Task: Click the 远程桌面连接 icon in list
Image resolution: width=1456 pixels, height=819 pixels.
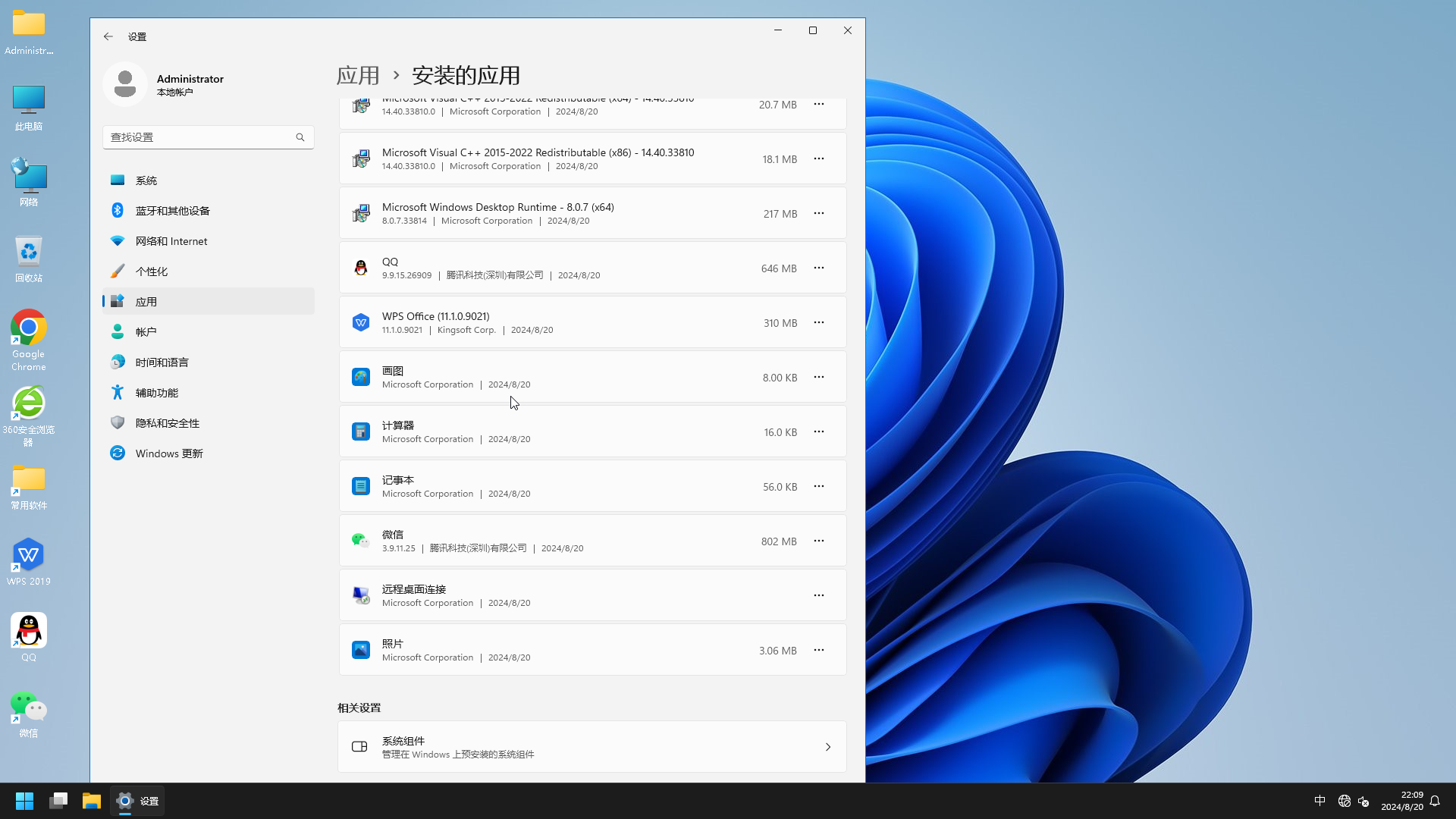Action: tap(361, 595)
